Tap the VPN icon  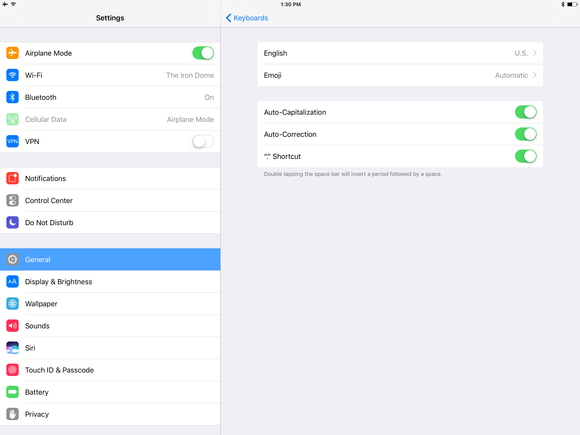[13, 141]
